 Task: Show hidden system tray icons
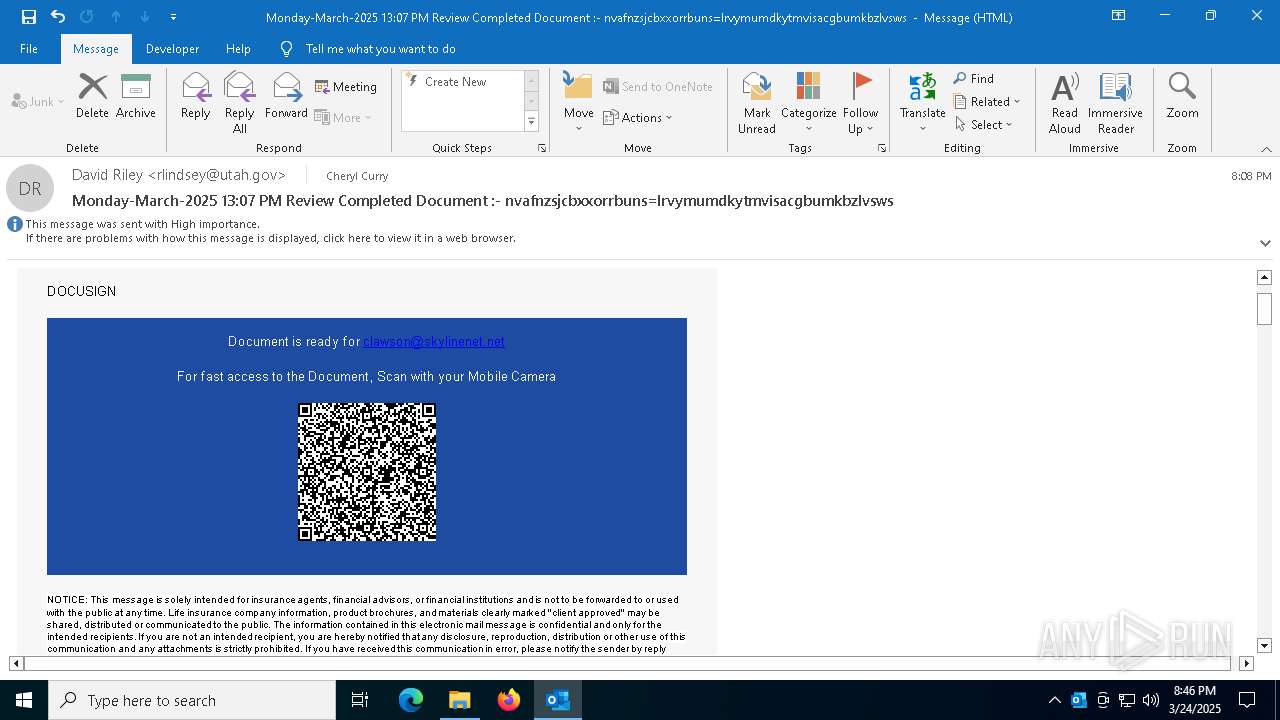point(1054,700)
